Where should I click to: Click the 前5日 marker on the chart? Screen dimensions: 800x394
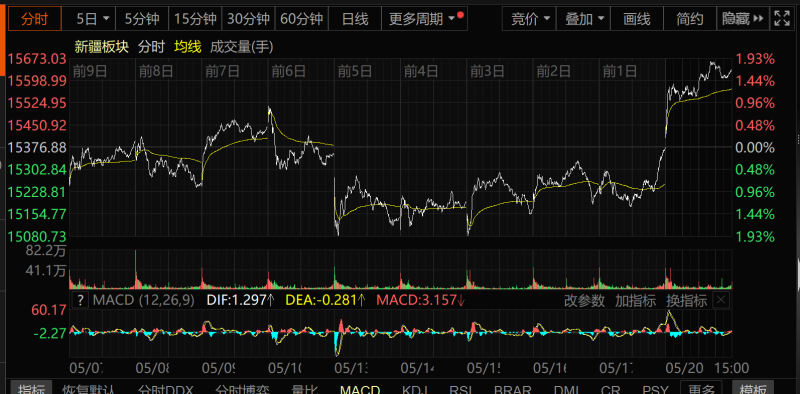point(355,71)
